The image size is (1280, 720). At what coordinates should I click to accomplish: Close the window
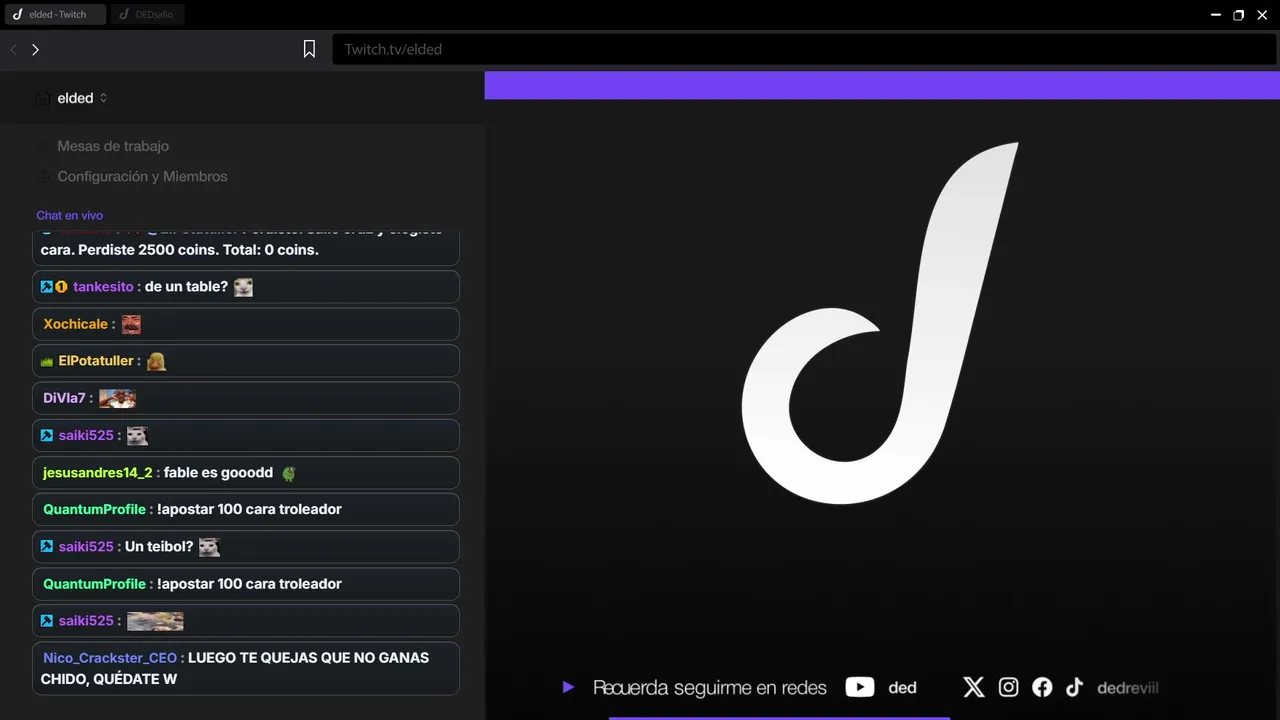[x=1262, y=15]
